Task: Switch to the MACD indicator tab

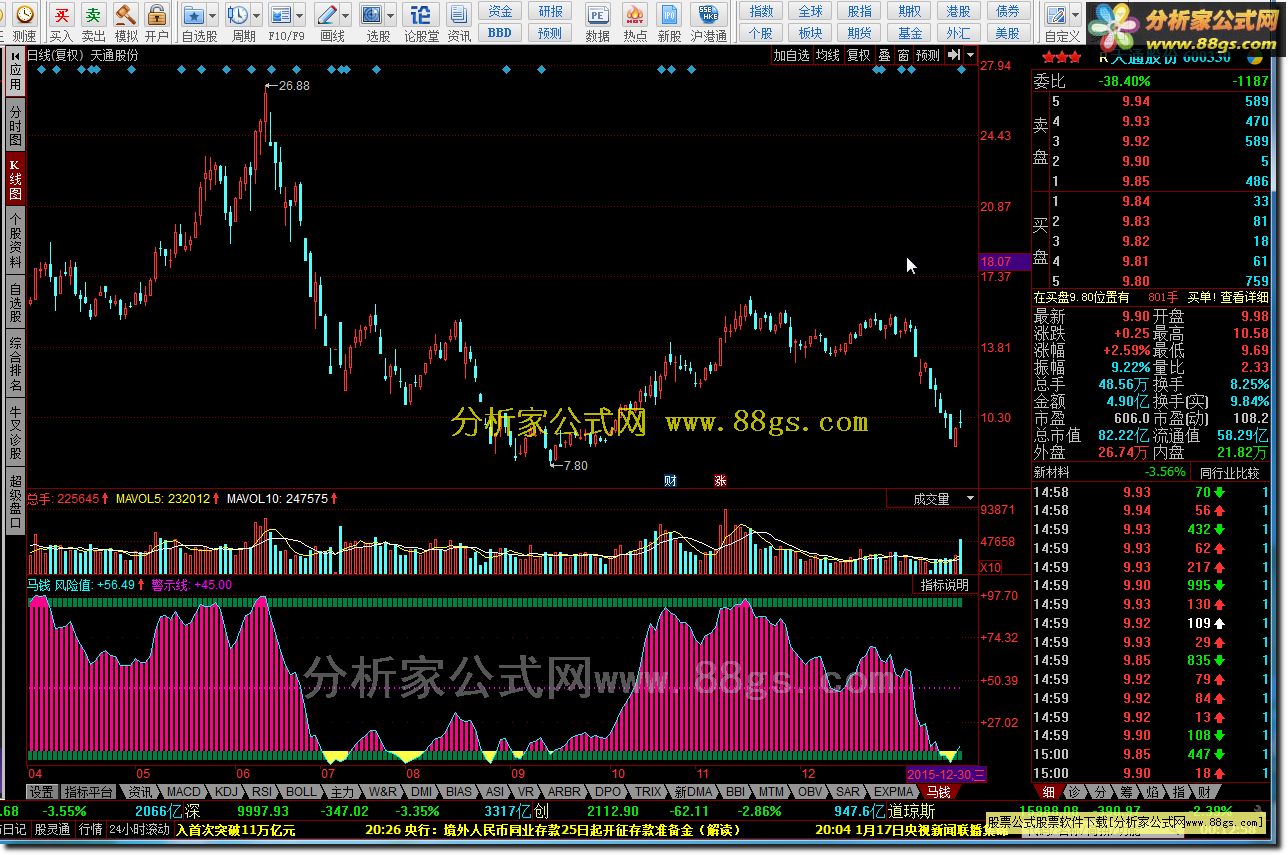Action: (183, 791)
